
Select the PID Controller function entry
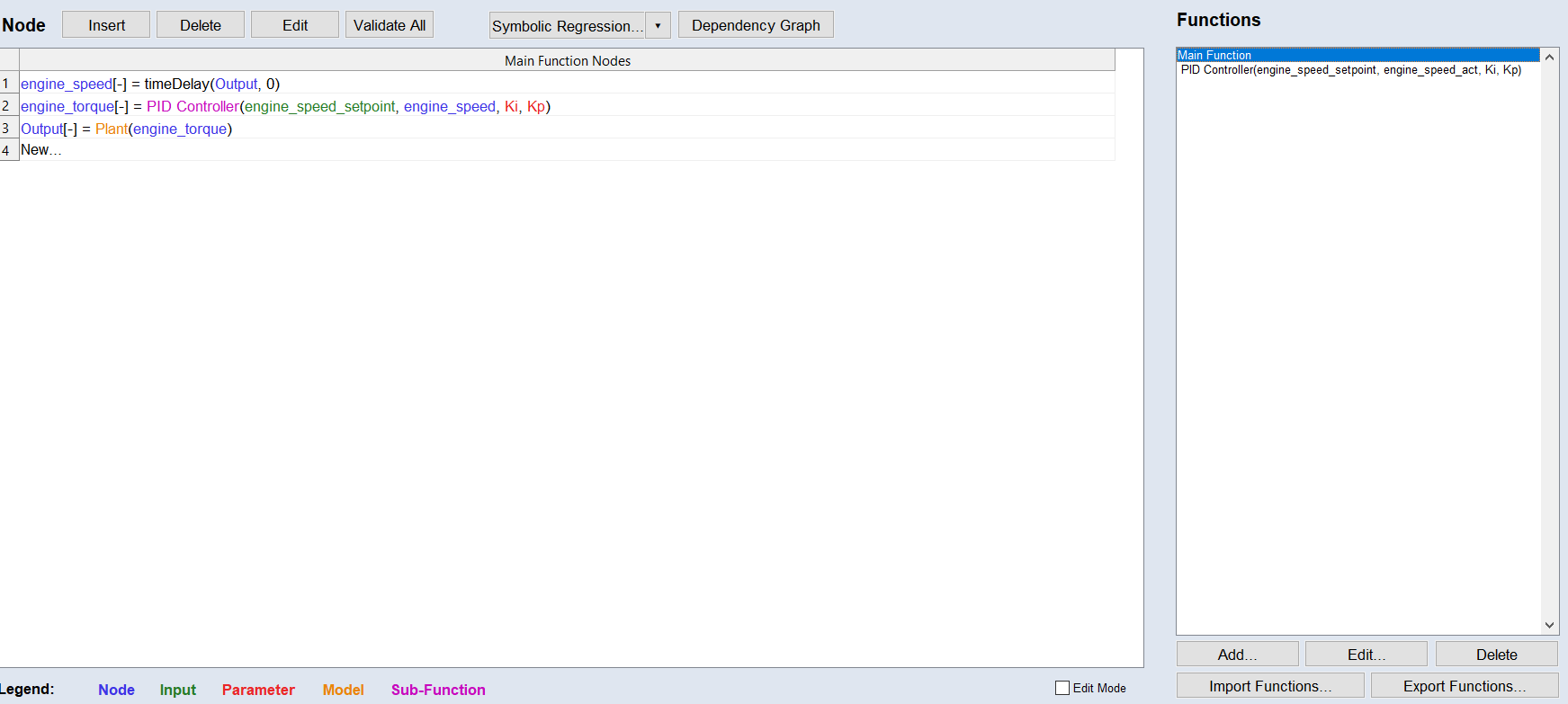pos(1350,70)
